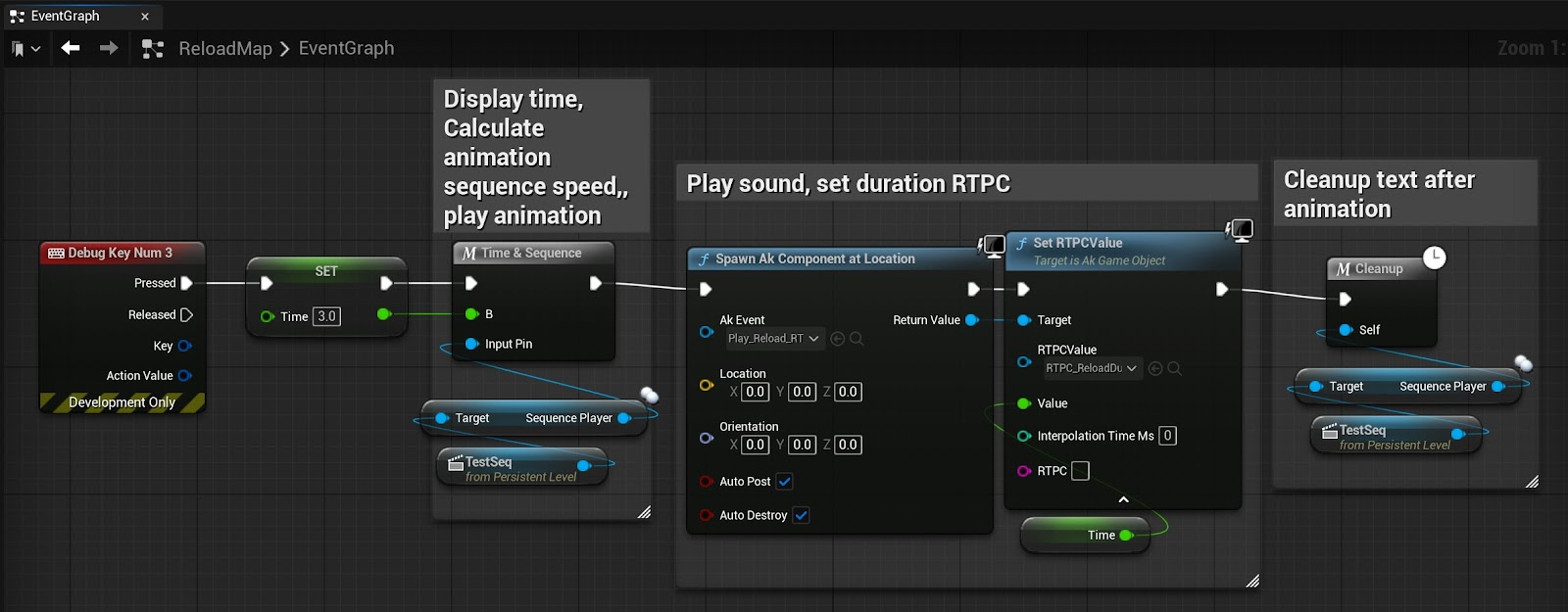
Task: Click the Interpolation Time Ms input field
Action: point(1167,436)
